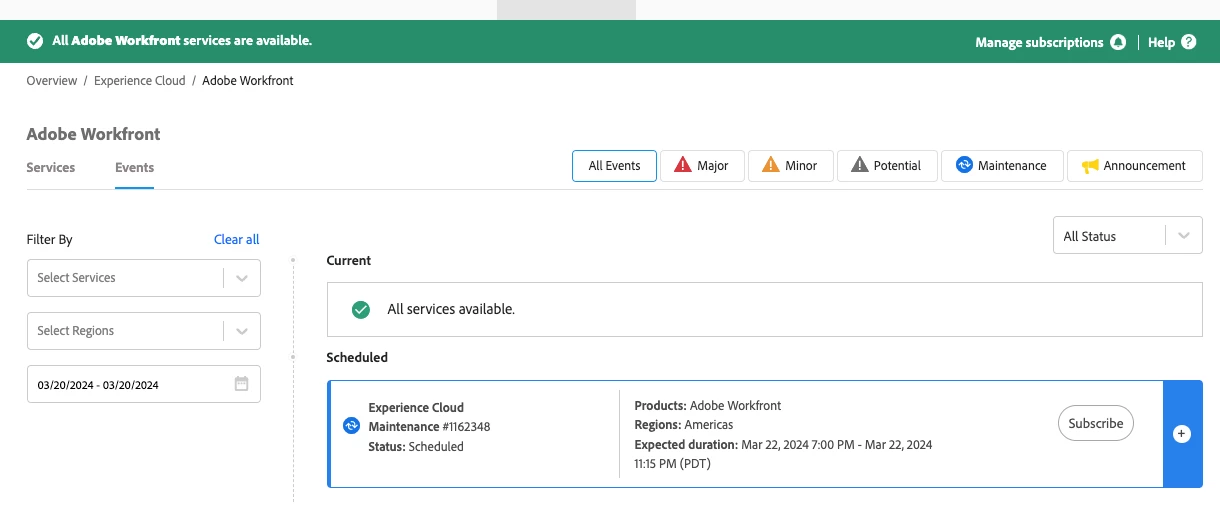
Task: Open the Select Services dropdown
Action: tap(144, 278)
